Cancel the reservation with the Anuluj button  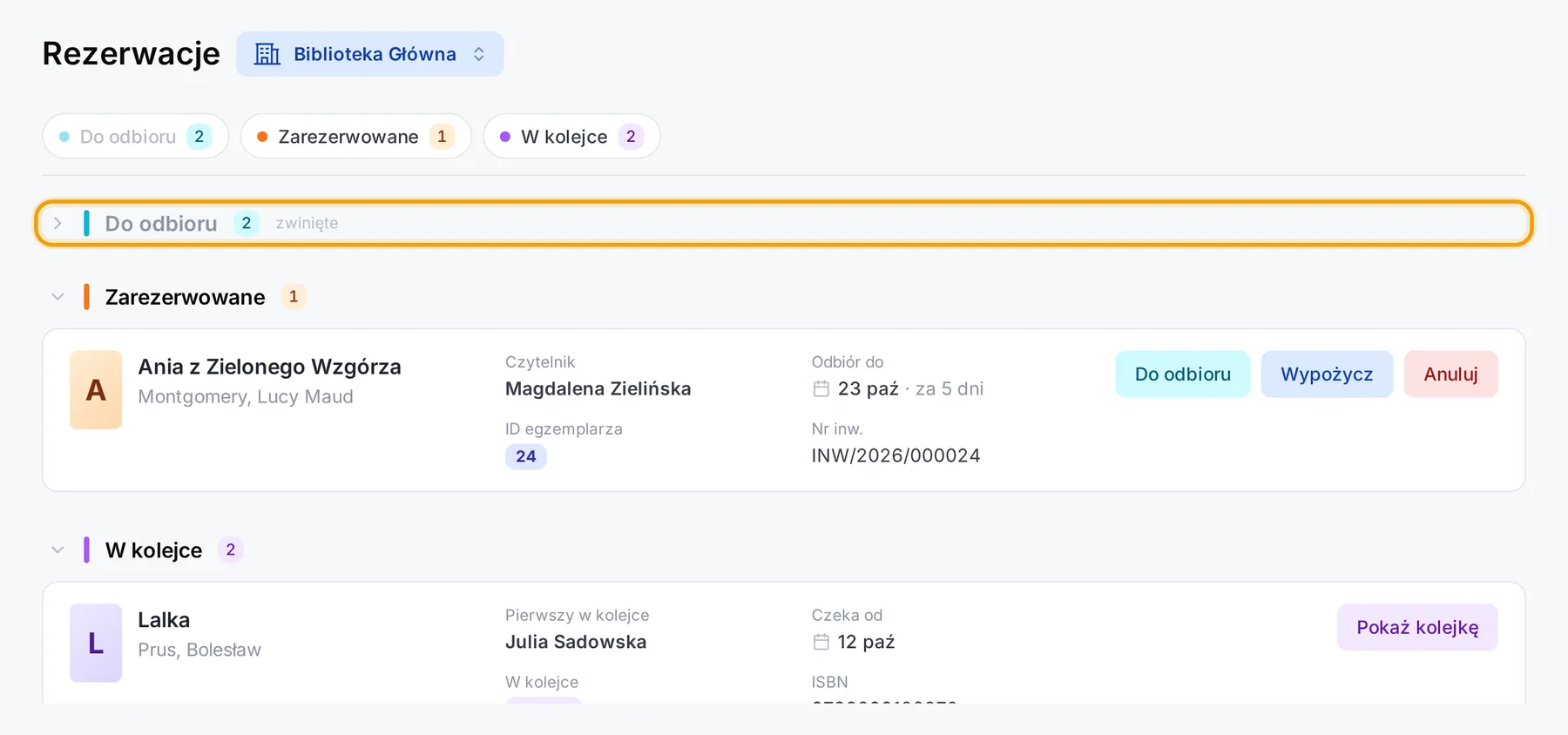point(1450,374)
